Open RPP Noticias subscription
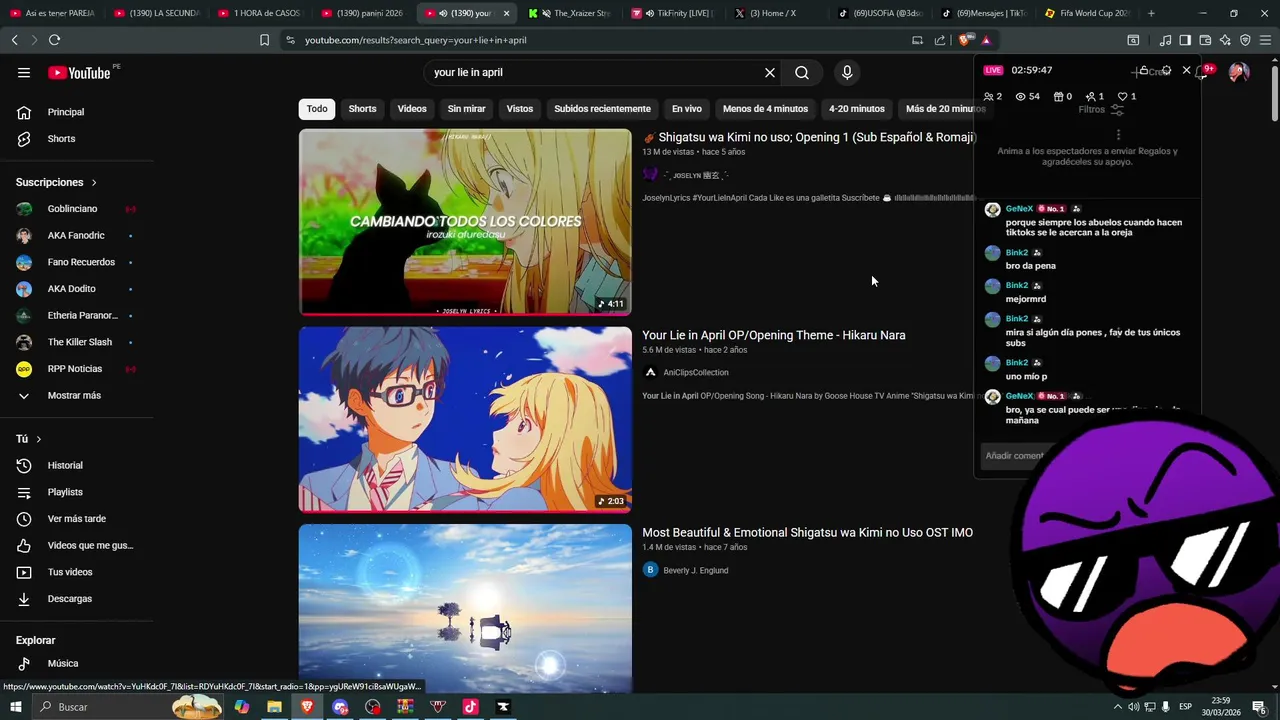1280x720 pixels. (x=77, y=369)
